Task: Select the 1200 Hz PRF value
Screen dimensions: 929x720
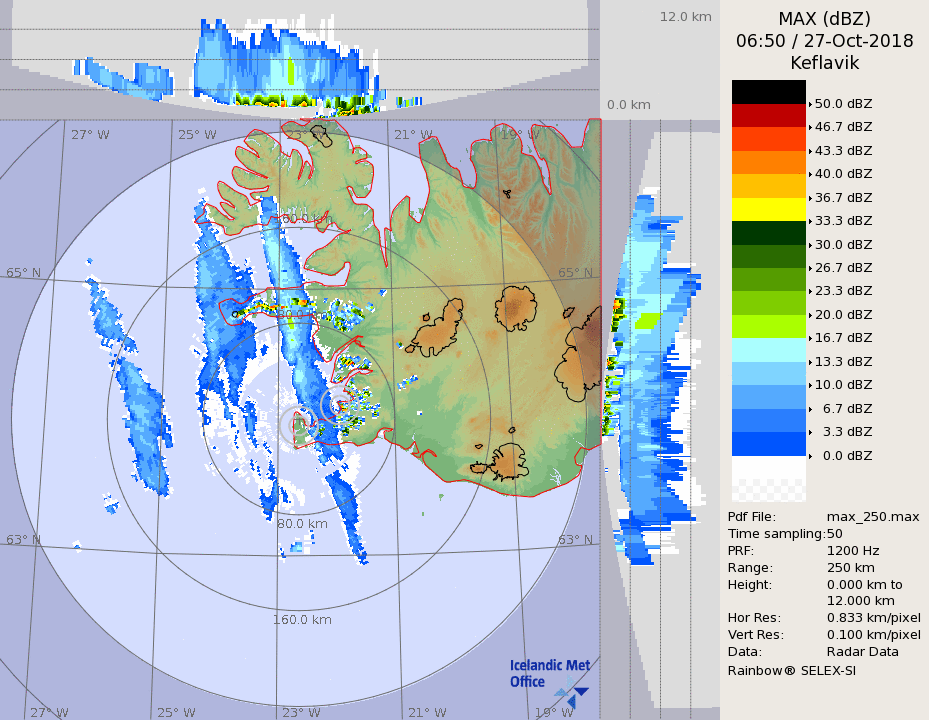Action: (x=853, y=551)
